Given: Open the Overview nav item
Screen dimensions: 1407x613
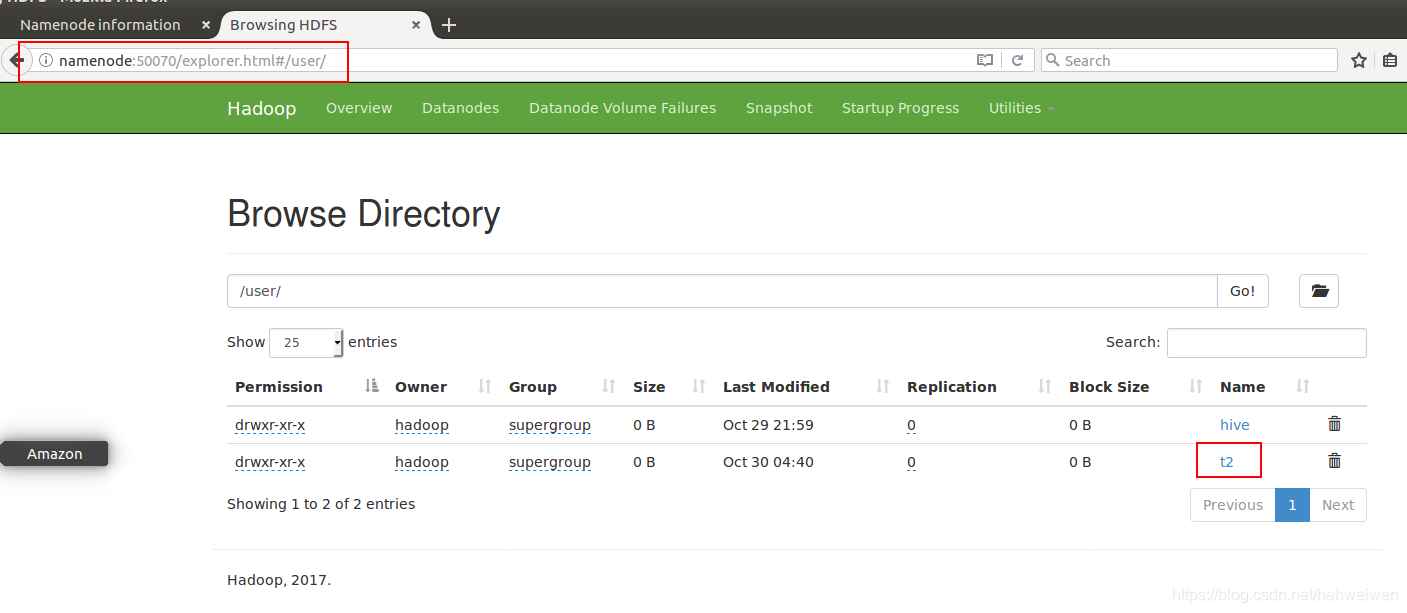Looking at the screenshot, I should point(359,108).
